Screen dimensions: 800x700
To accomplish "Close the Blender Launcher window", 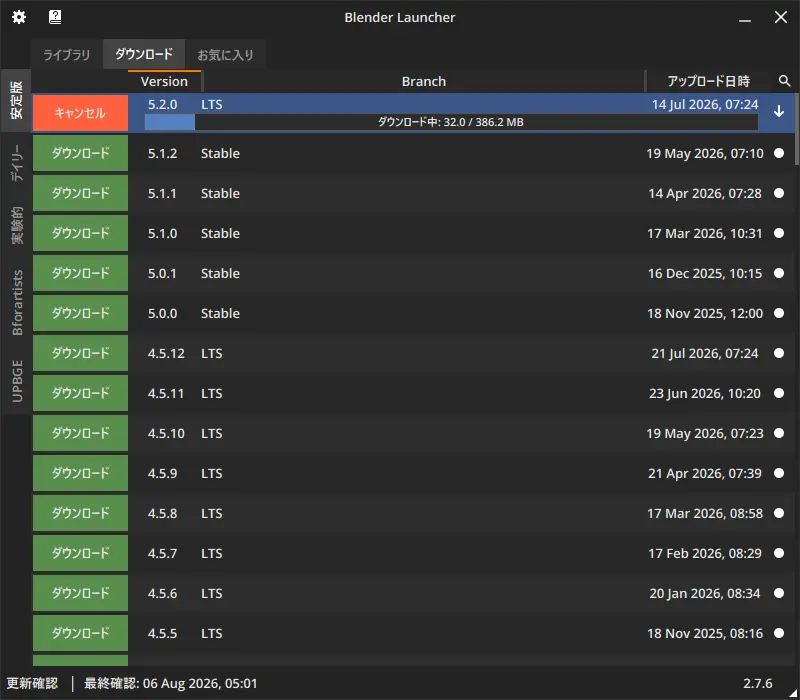I will 781,17.
